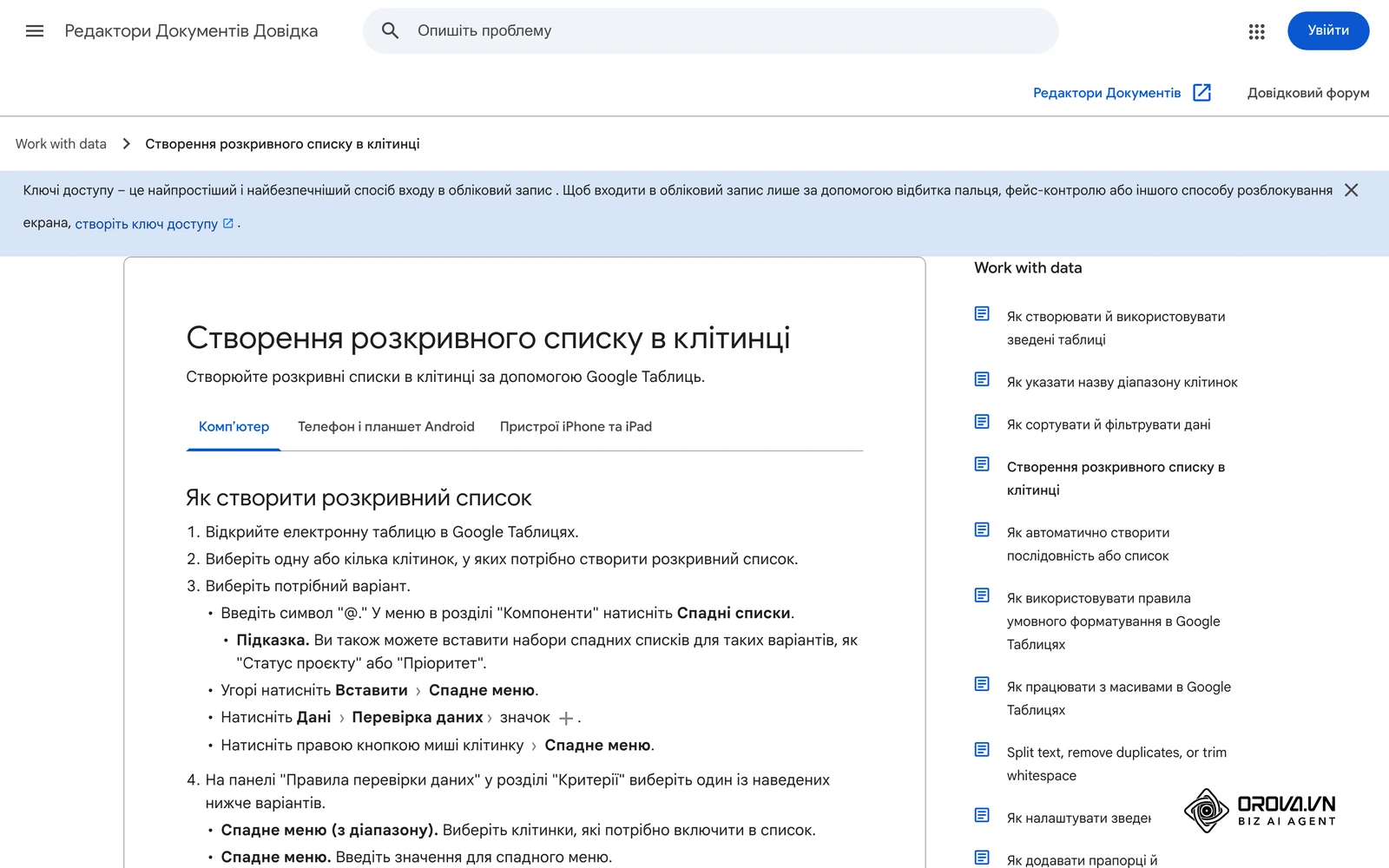Click the search magnifier icon

coord(391,31)
